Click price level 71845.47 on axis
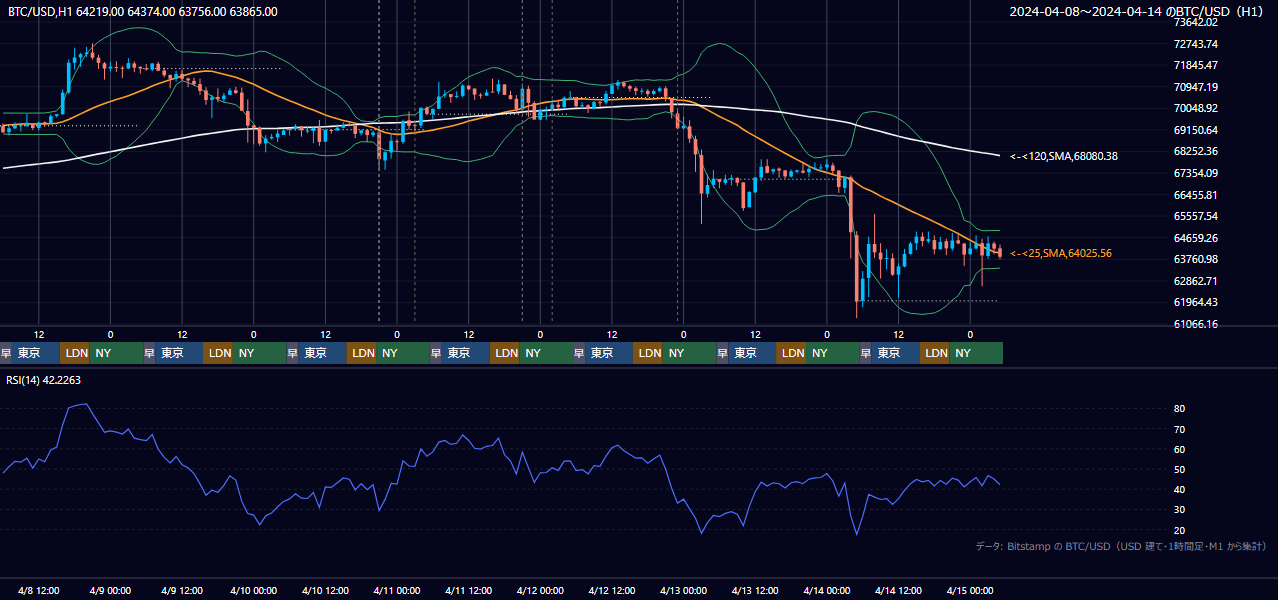 tap(1195, 65)
